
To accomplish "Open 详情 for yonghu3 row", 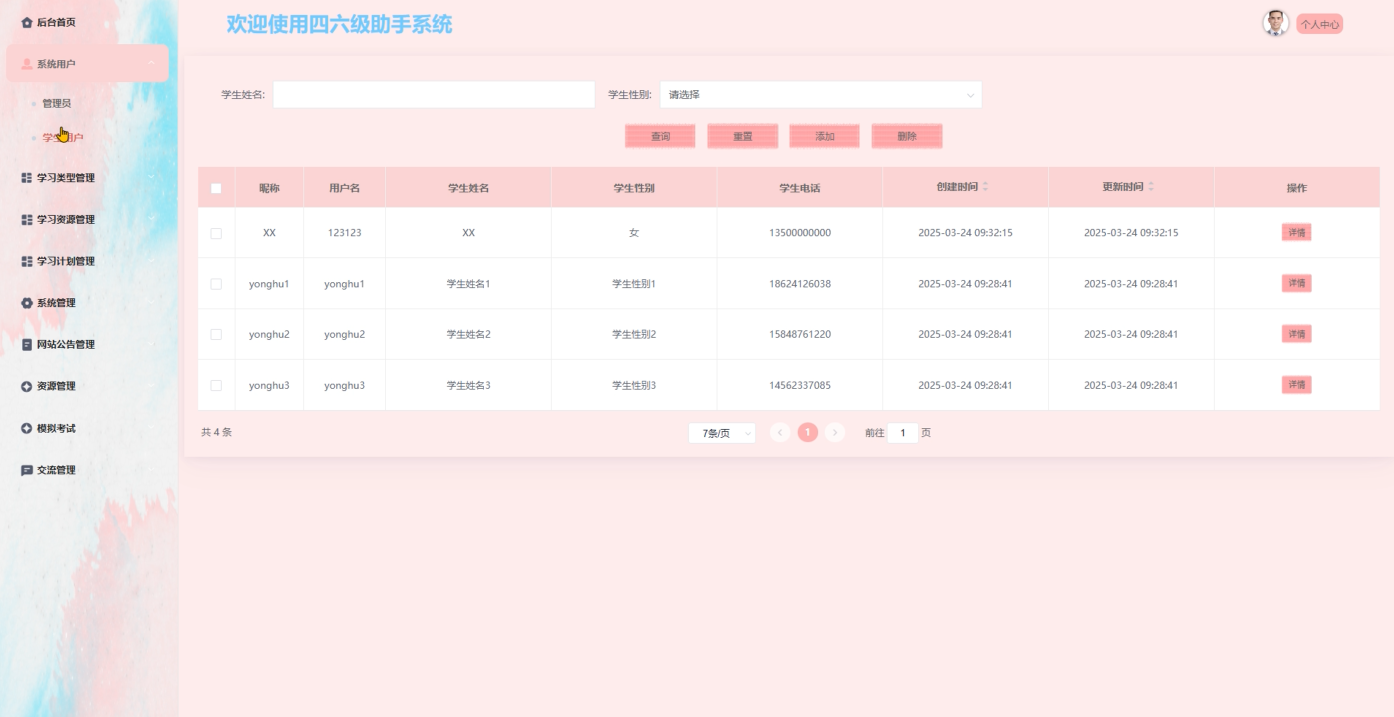I will 1297,385.
